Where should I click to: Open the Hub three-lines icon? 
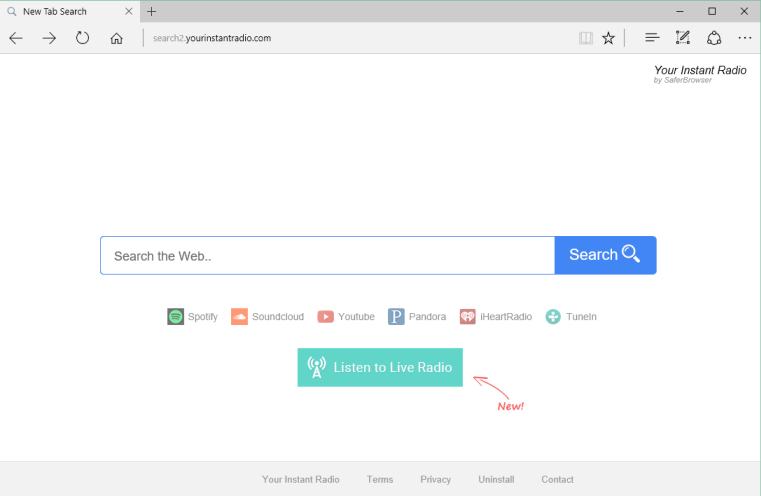pos(652,37)
